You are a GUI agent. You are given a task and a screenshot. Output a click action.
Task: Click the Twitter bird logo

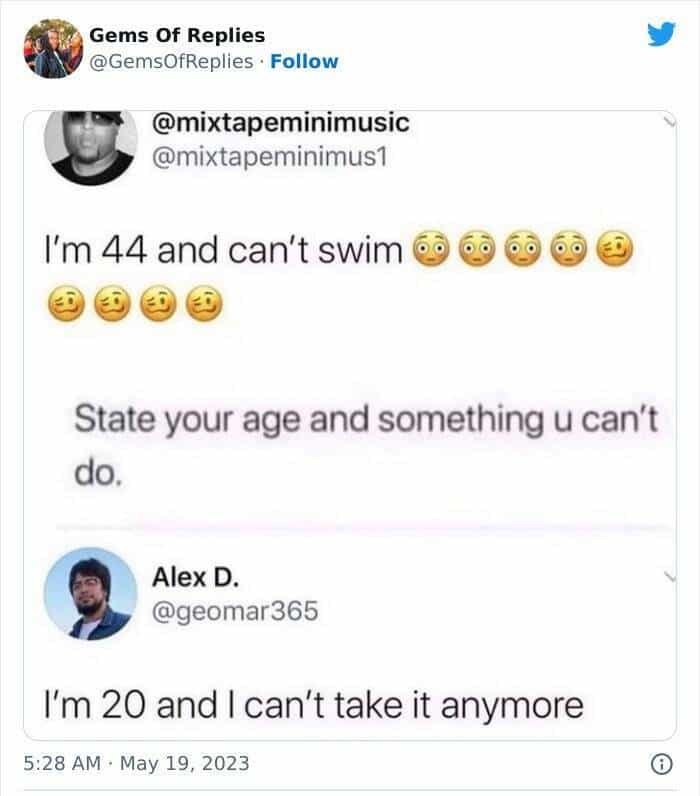pos(661,35)
